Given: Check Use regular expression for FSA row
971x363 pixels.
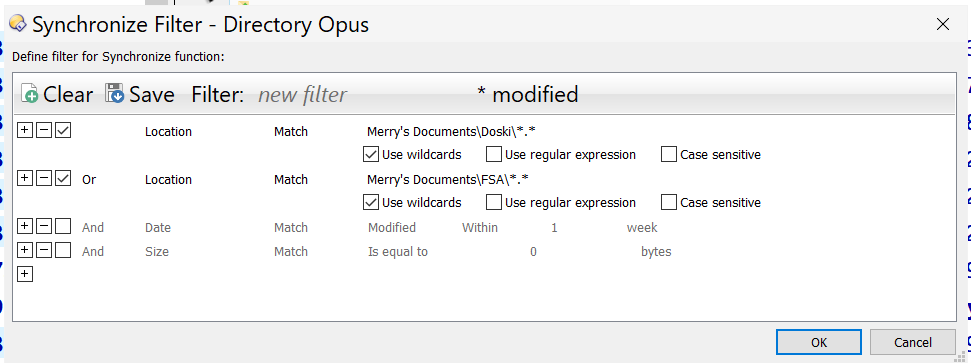Looking at the screenshot, I should tap(494, 203).
